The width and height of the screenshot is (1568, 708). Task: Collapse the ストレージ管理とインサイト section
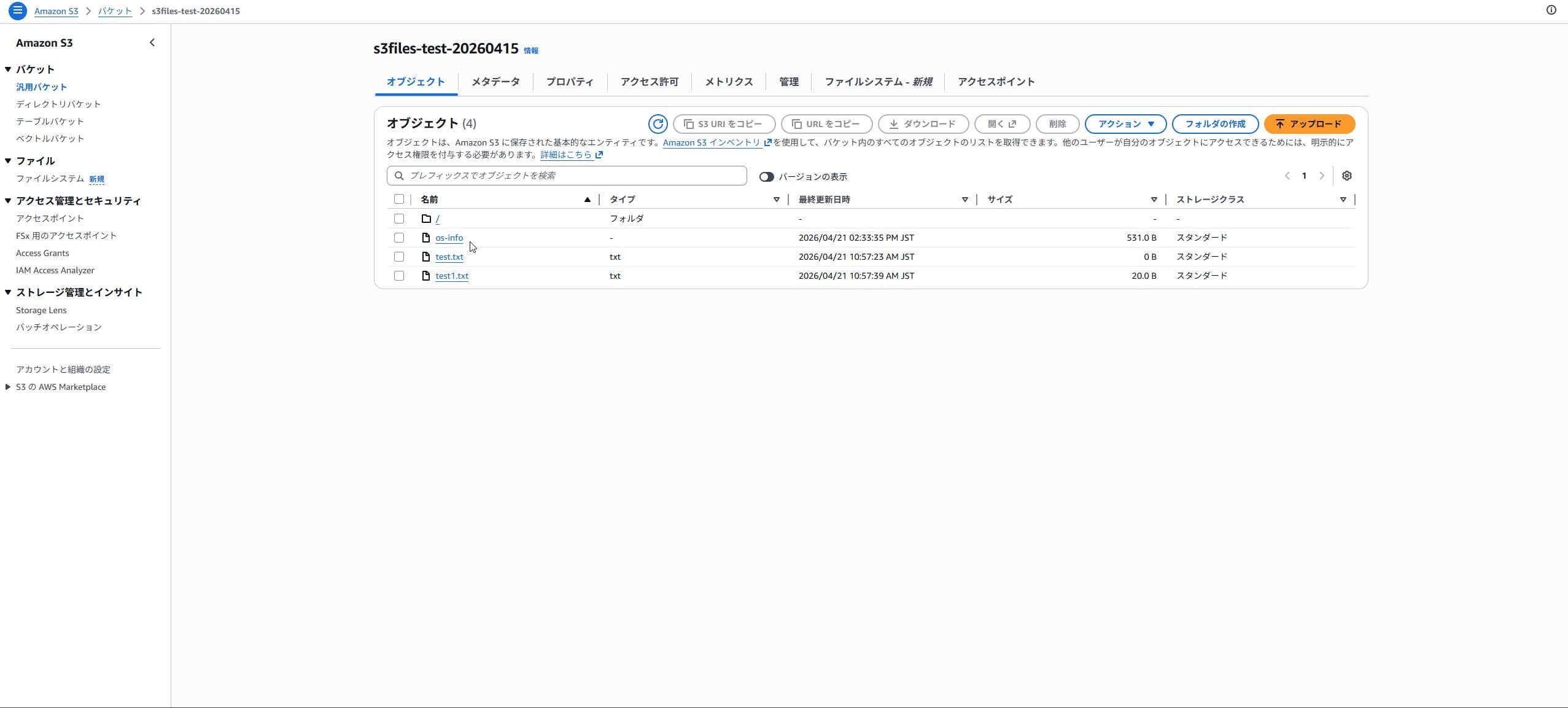tap(8, 292)
